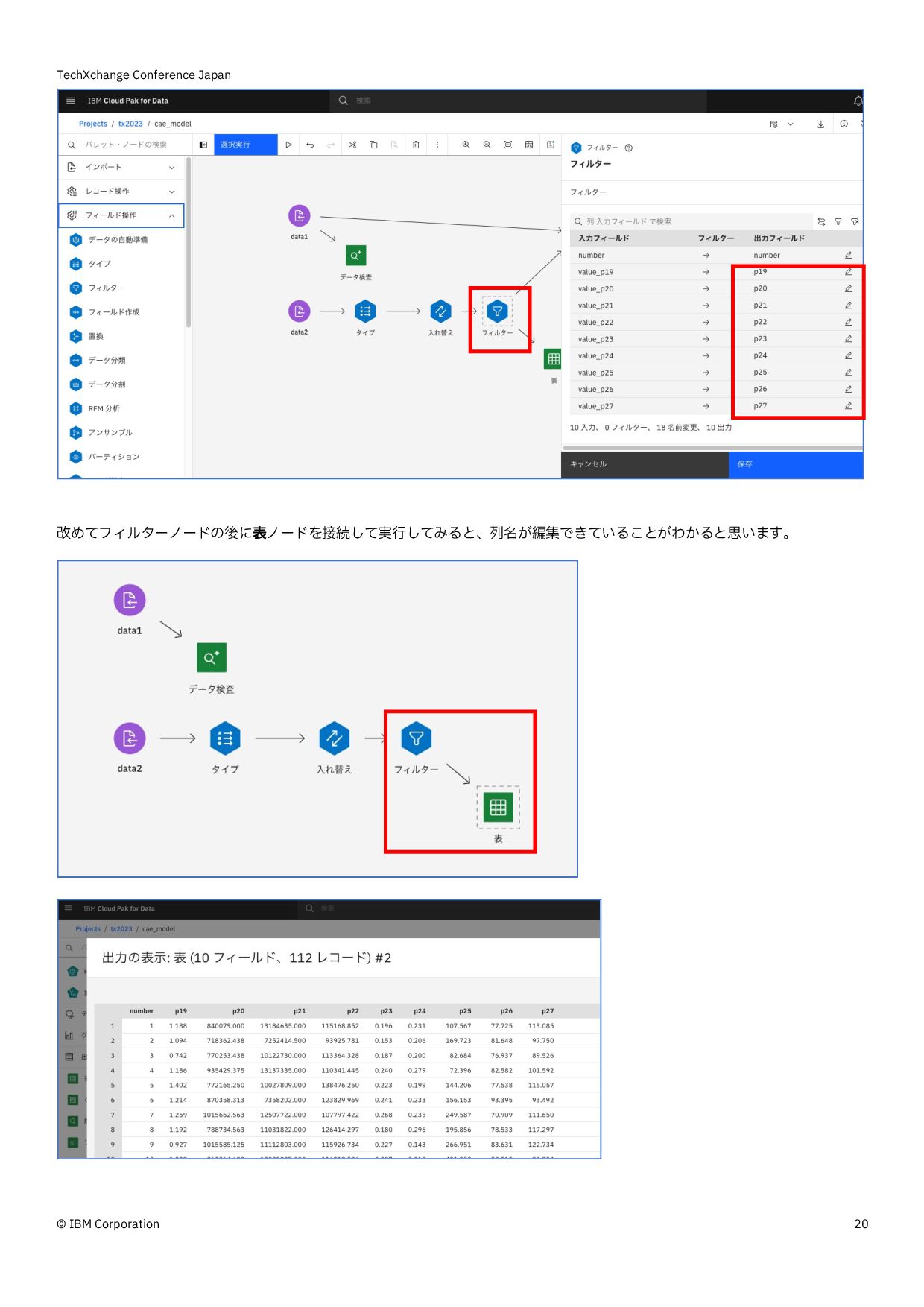Click the funnel filter icon above table

(838, 221)
